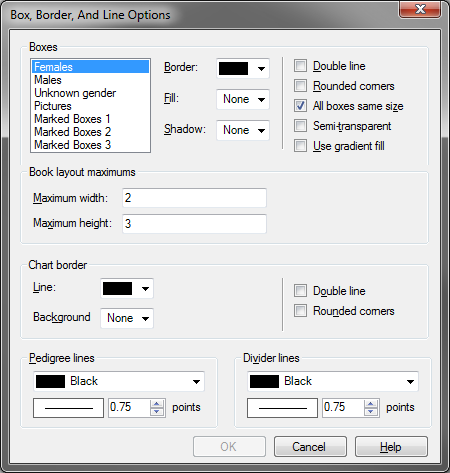Open the Chart border Line color dropdown
Screen dimensions: 450x473
(x=127, y=288)
